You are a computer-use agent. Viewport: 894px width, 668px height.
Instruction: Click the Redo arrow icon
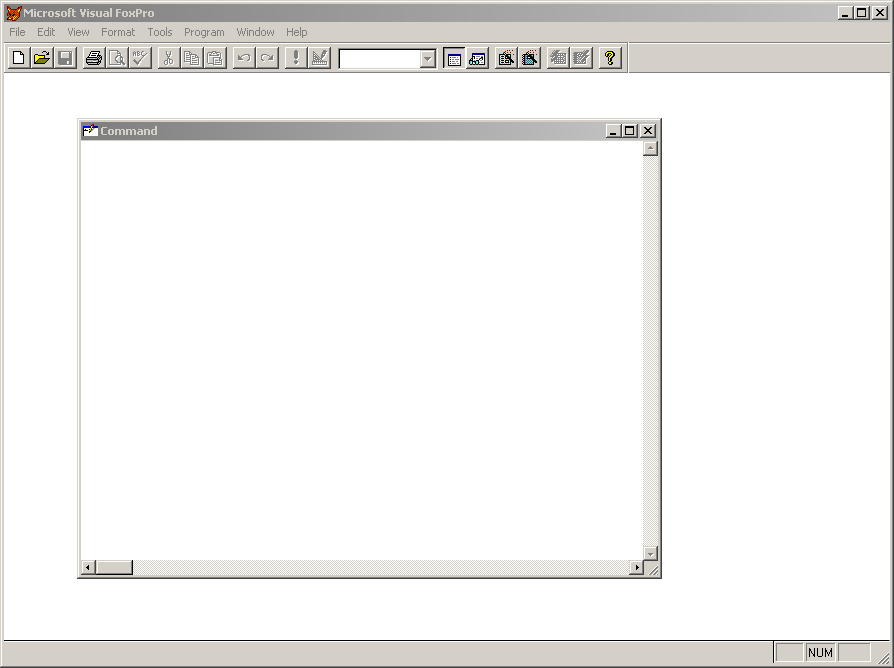click(x=267, y=58)
